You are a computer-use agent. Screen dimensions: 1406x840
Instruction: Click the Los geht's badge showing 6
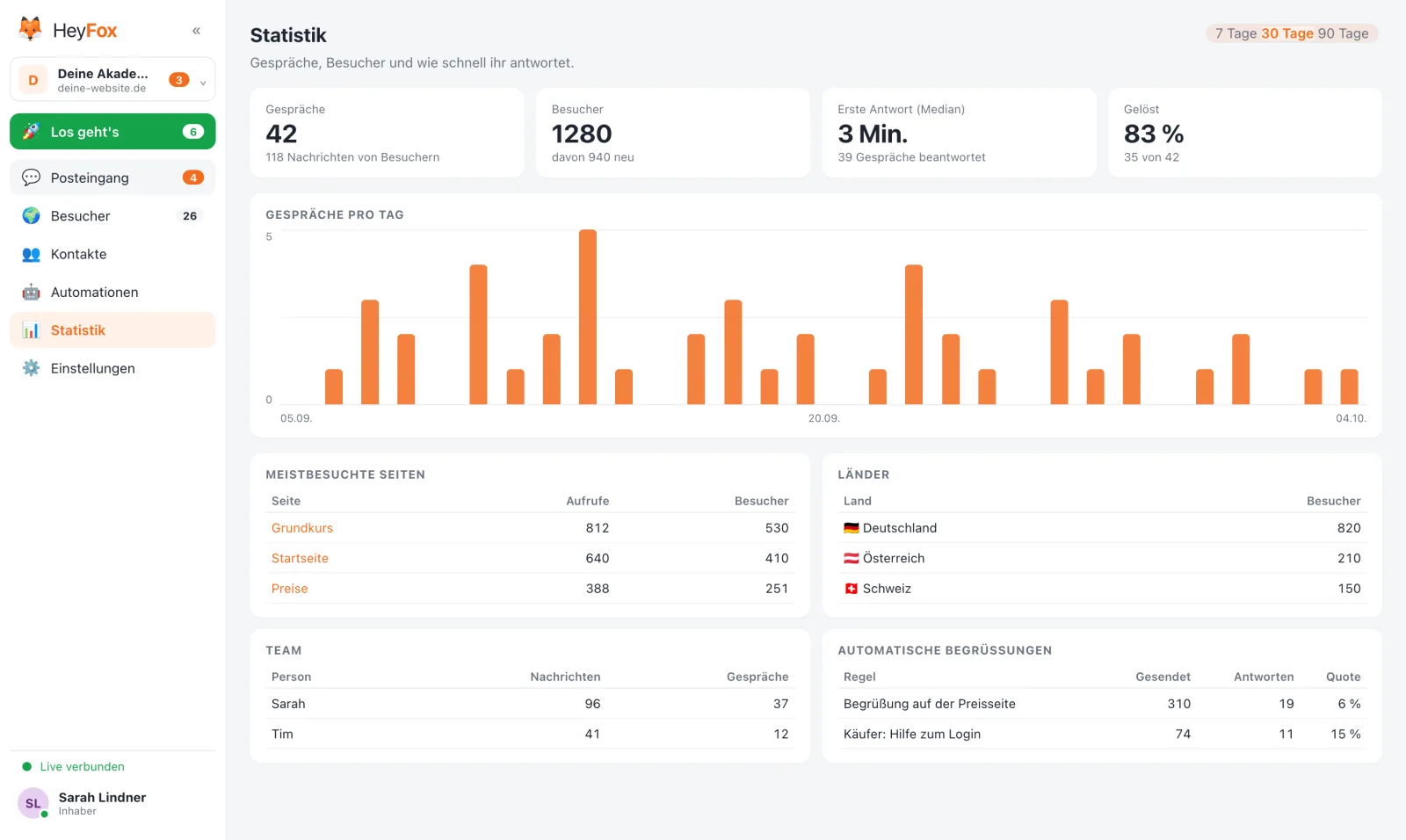(x=193, y=132)
